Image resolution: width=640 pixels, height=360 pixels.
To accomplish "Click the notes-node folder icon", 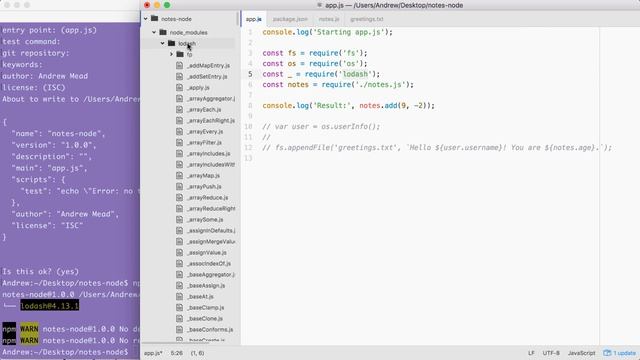I will coord(154,18).
